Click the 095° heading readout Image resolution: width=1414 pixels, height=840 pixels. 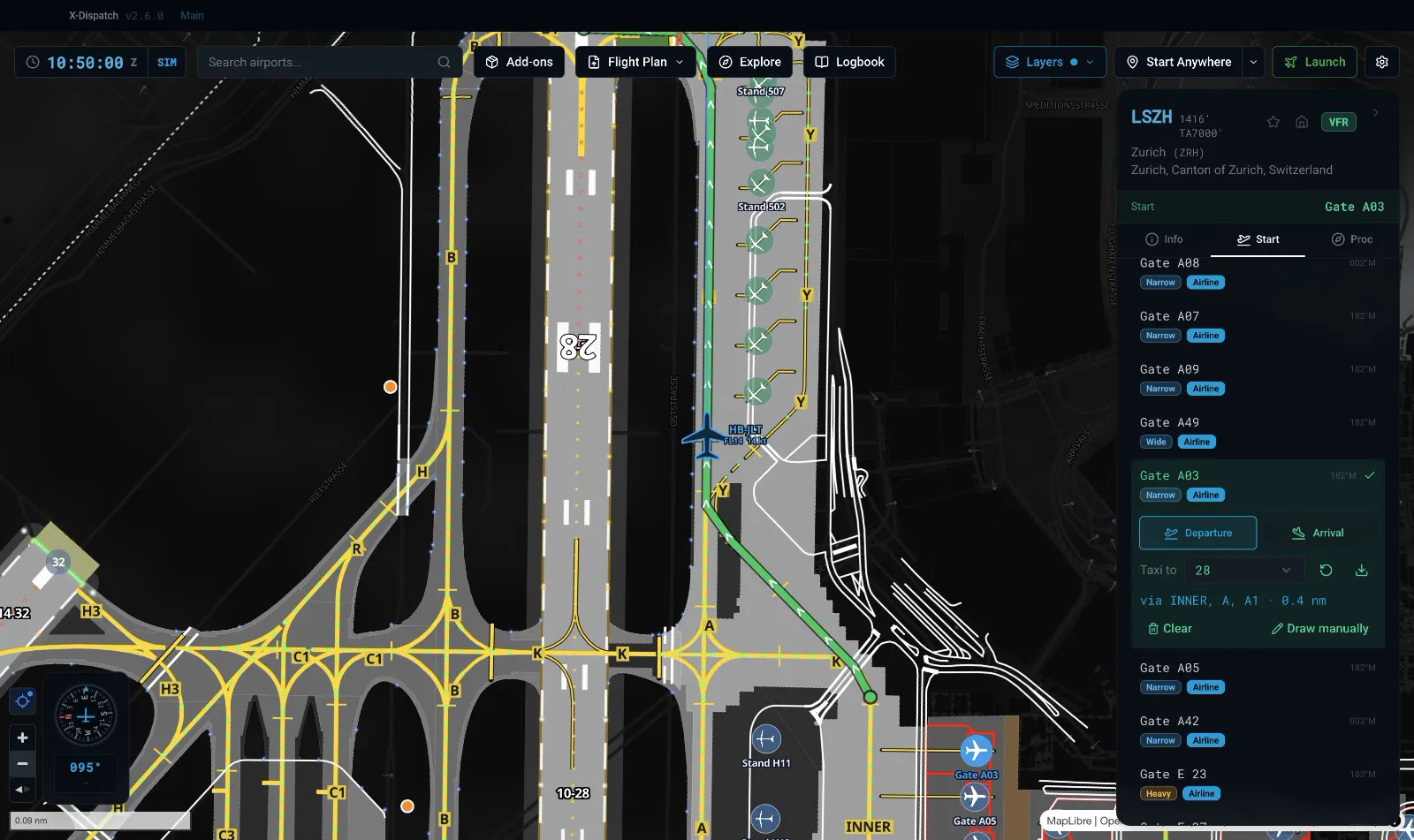85,768
